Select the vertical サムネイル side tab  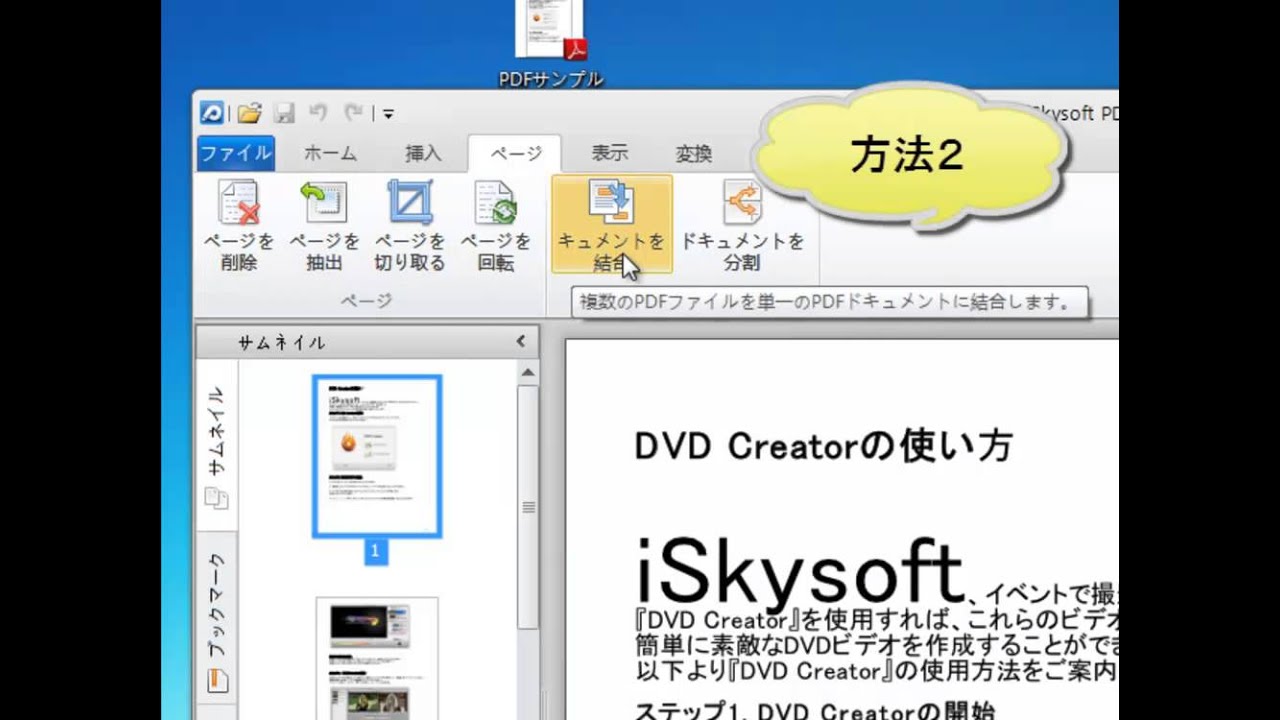217,444
